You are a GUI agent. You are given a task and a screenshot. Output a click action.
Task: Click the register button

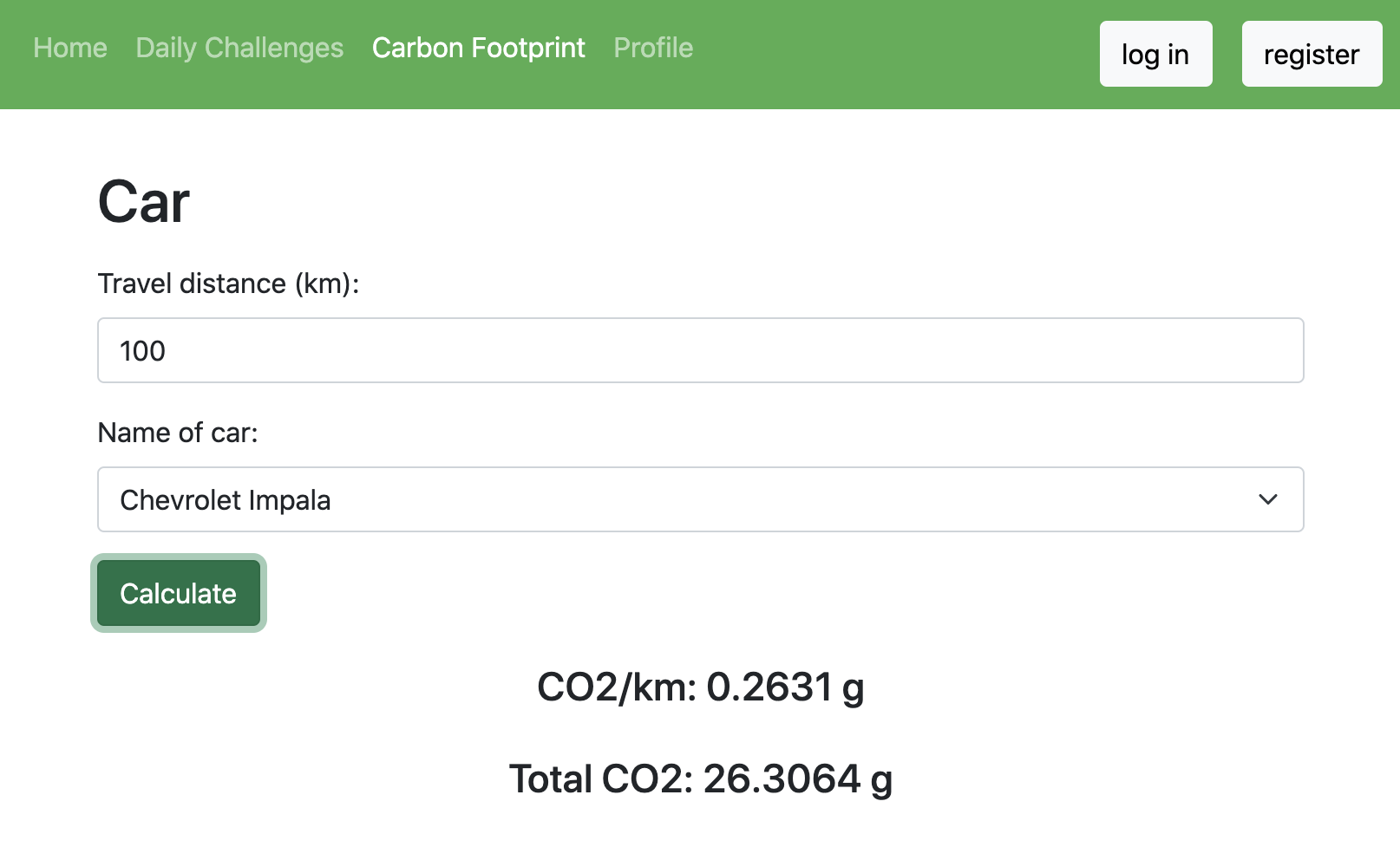pyautogui.click(x=1311, y=55)
